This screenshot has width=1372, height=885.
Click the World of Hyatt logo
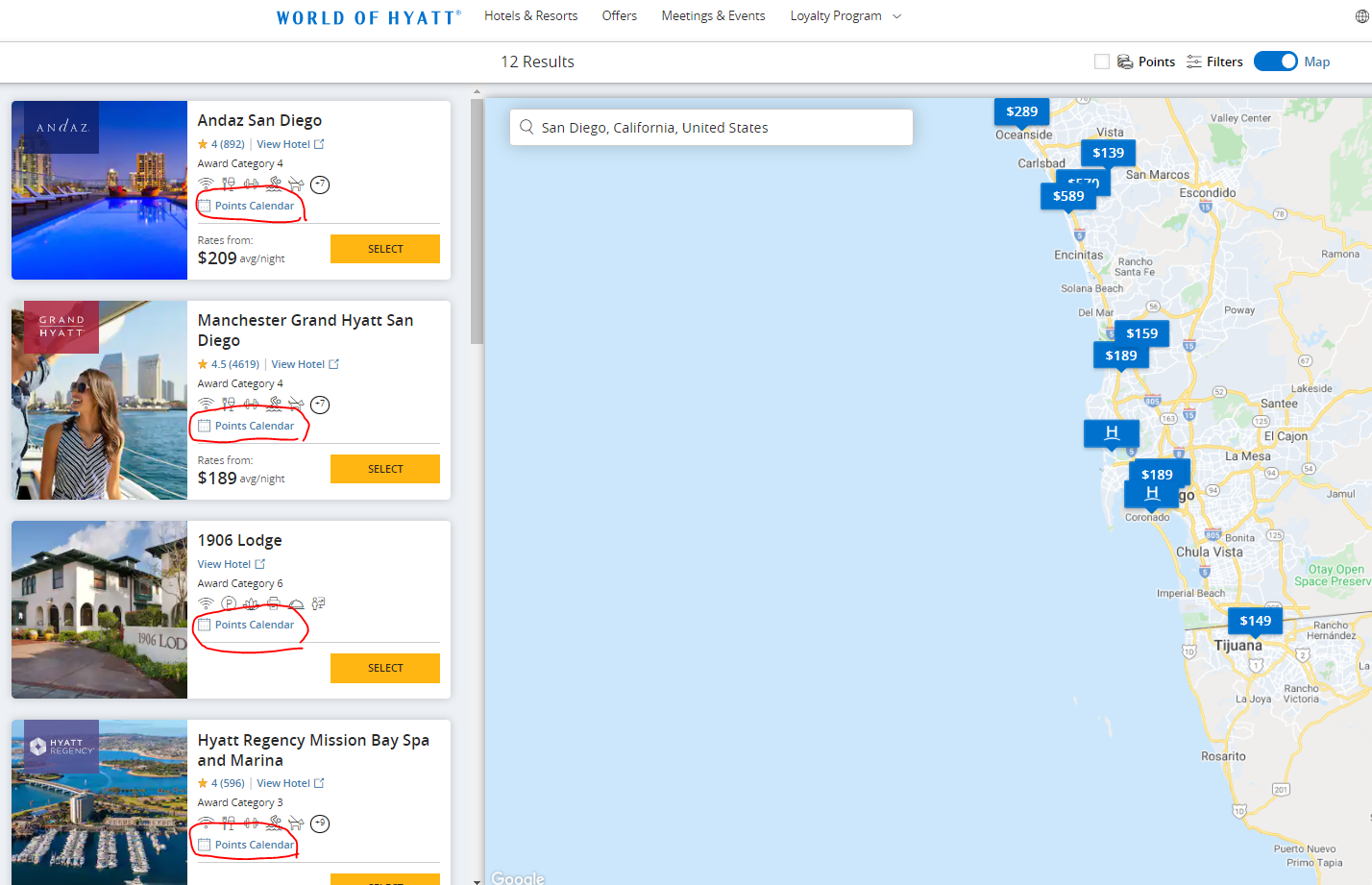point(368,17)
